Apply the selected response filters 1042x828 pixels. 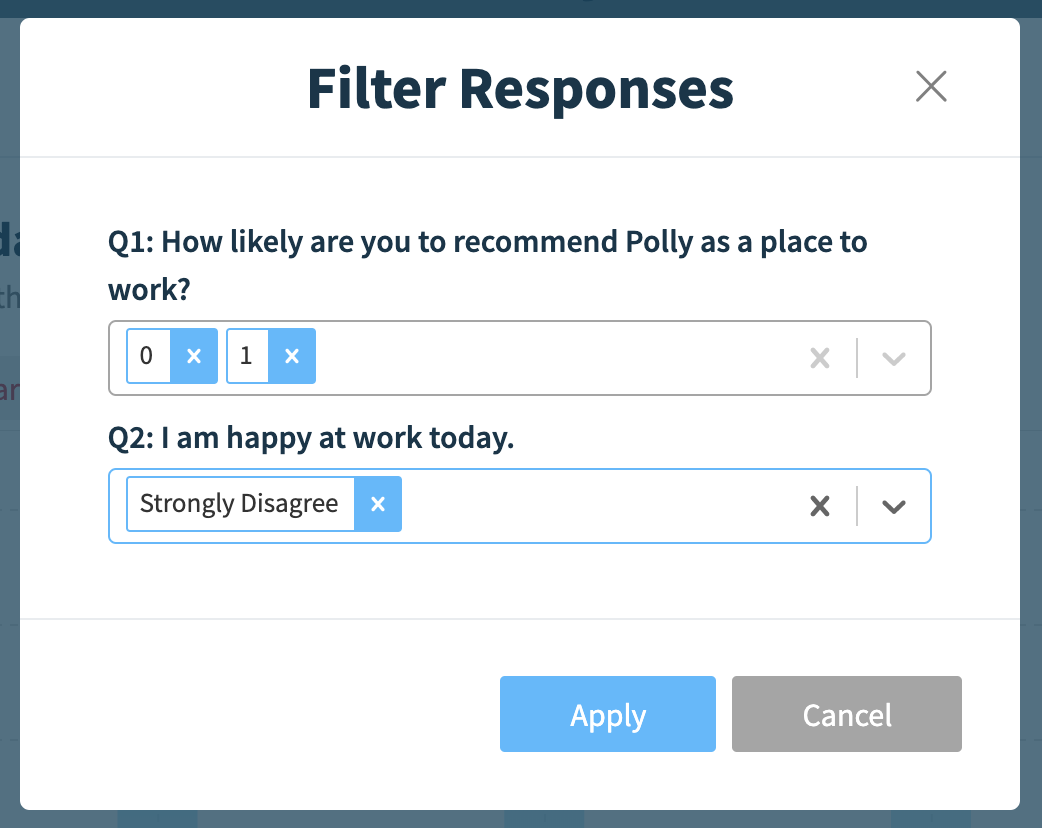click(x=607, y=714)
